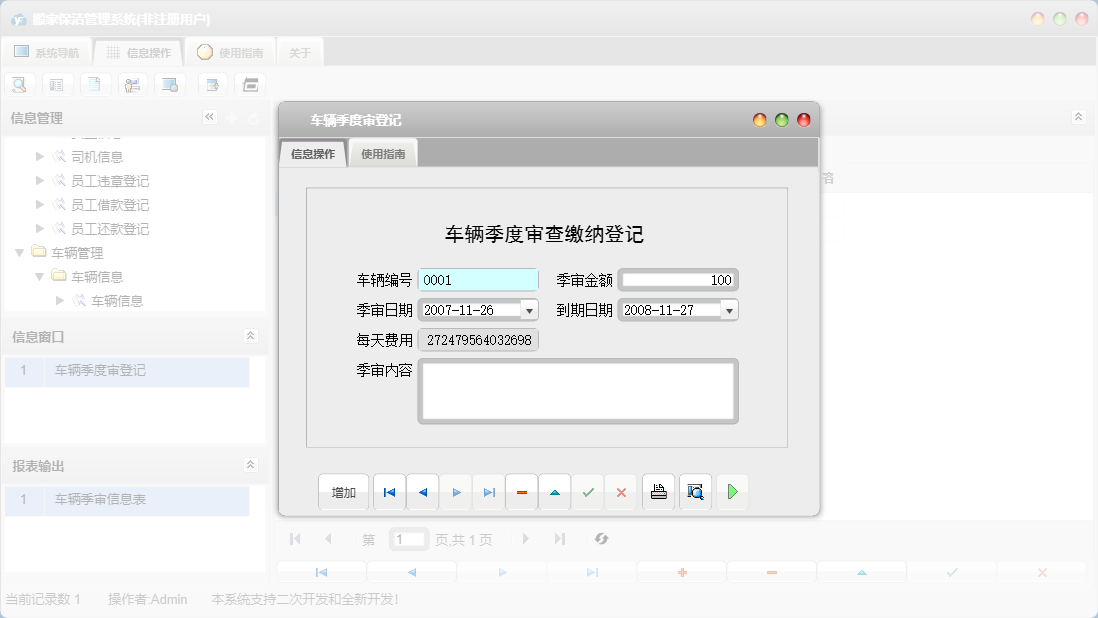Viewport: 1098px width, 618px height.
Task: Click the 增加 button to add a record
Action: coord(343,491)
